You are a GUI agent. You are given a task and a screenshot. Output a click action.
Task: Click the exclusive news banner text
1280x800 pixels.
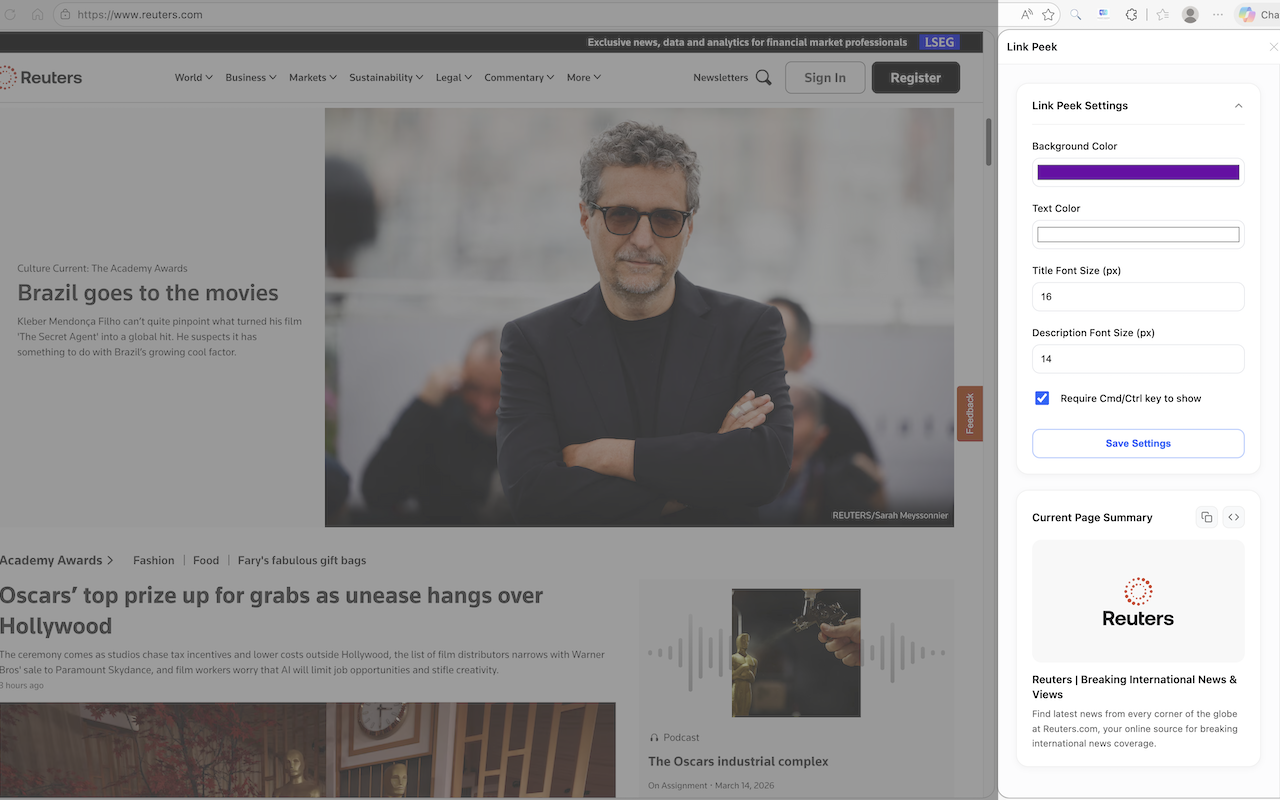click(x=747, y=42)
